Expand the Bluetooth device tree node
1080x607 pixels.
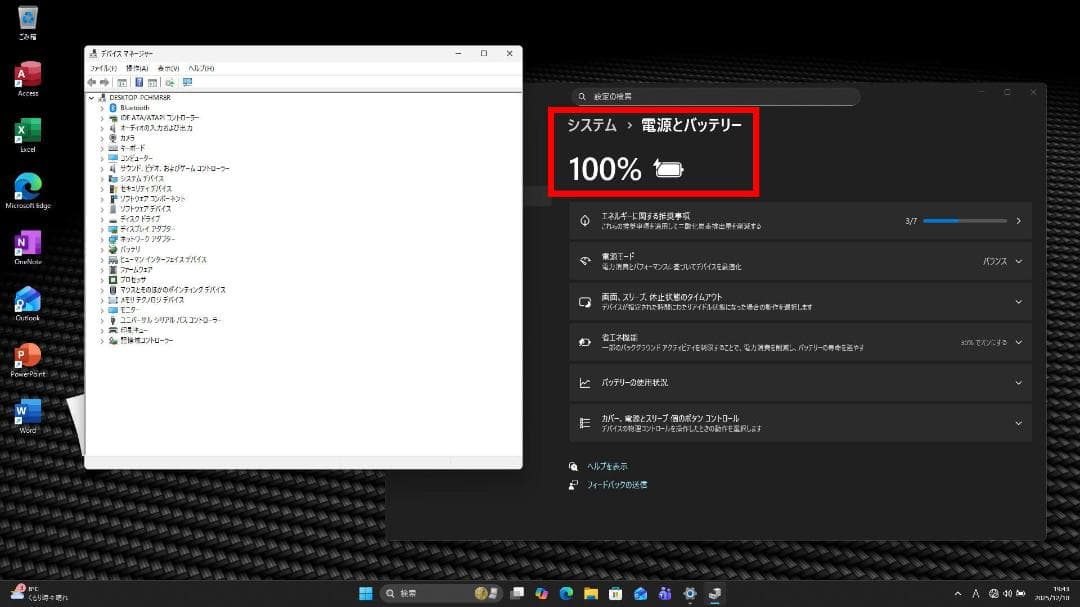(103, 107)
